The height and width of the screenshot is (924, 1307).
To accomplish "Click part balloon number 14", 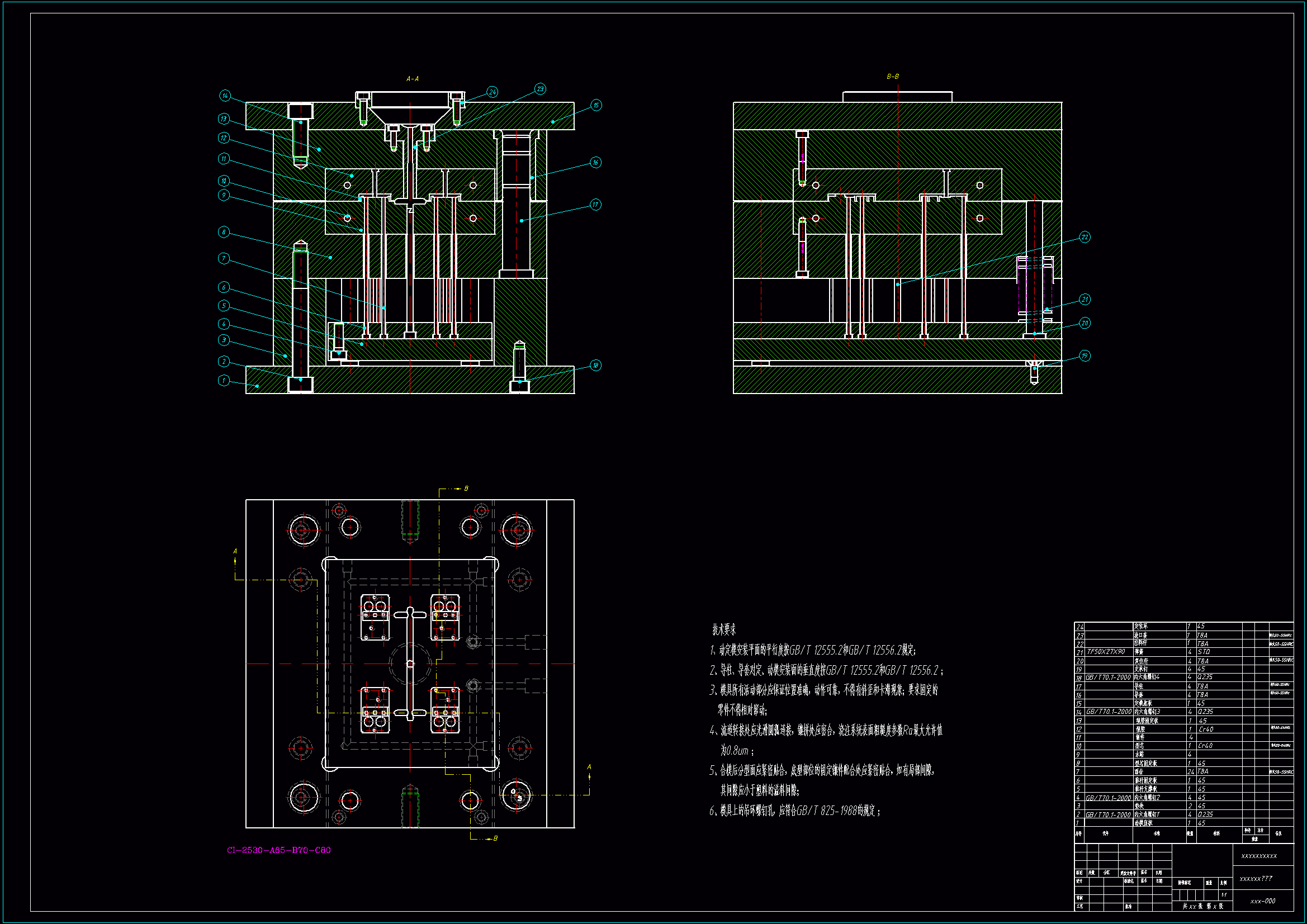I will 225,96.
